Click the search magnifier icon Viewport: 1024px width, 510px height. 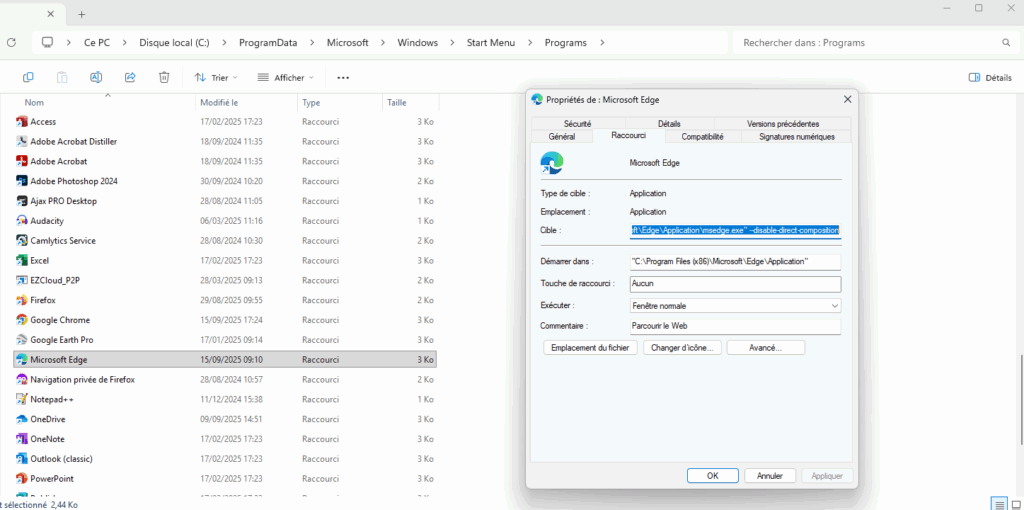coord(1006,42)
